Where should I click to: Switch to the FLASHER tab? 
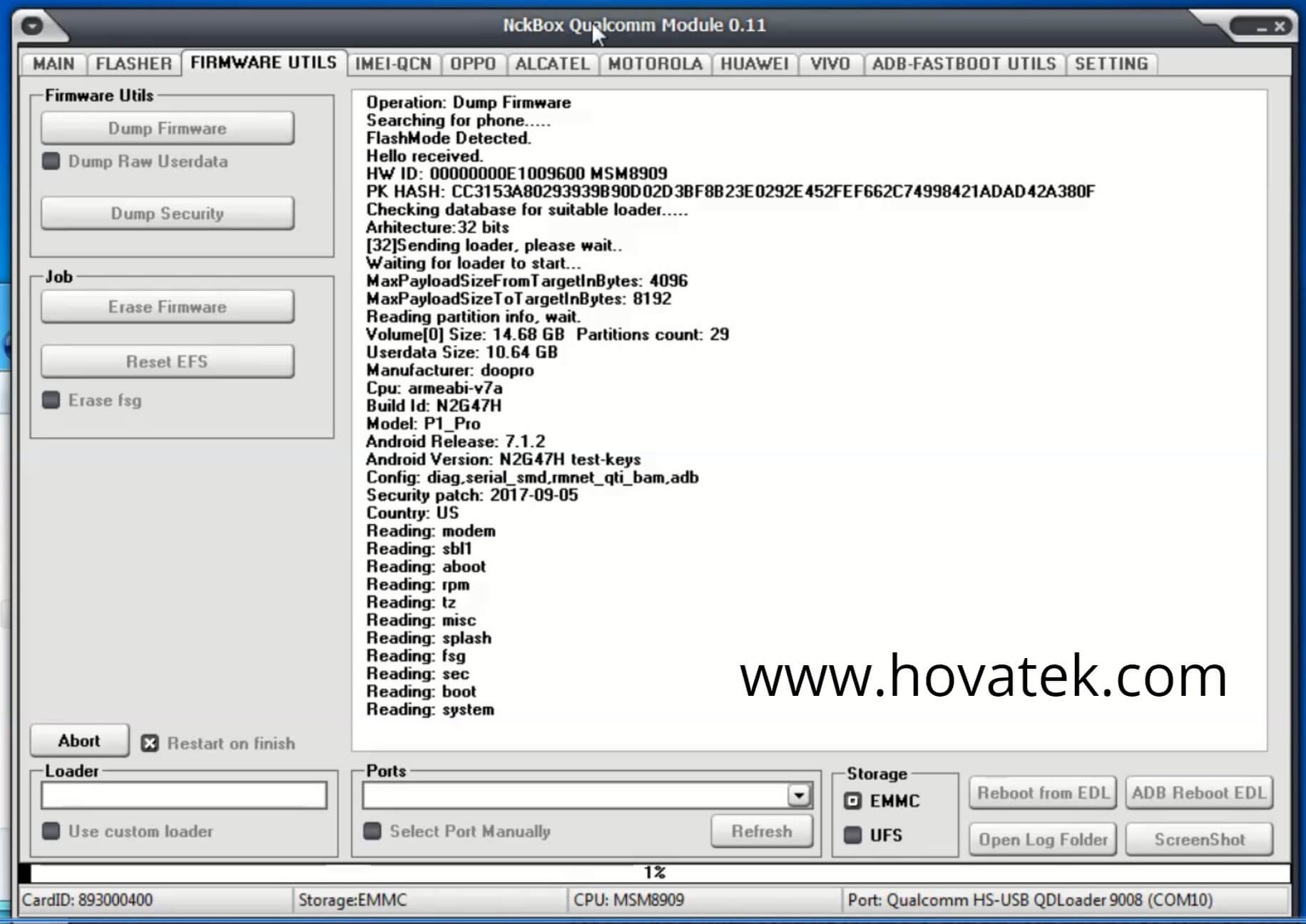[133, 64]
